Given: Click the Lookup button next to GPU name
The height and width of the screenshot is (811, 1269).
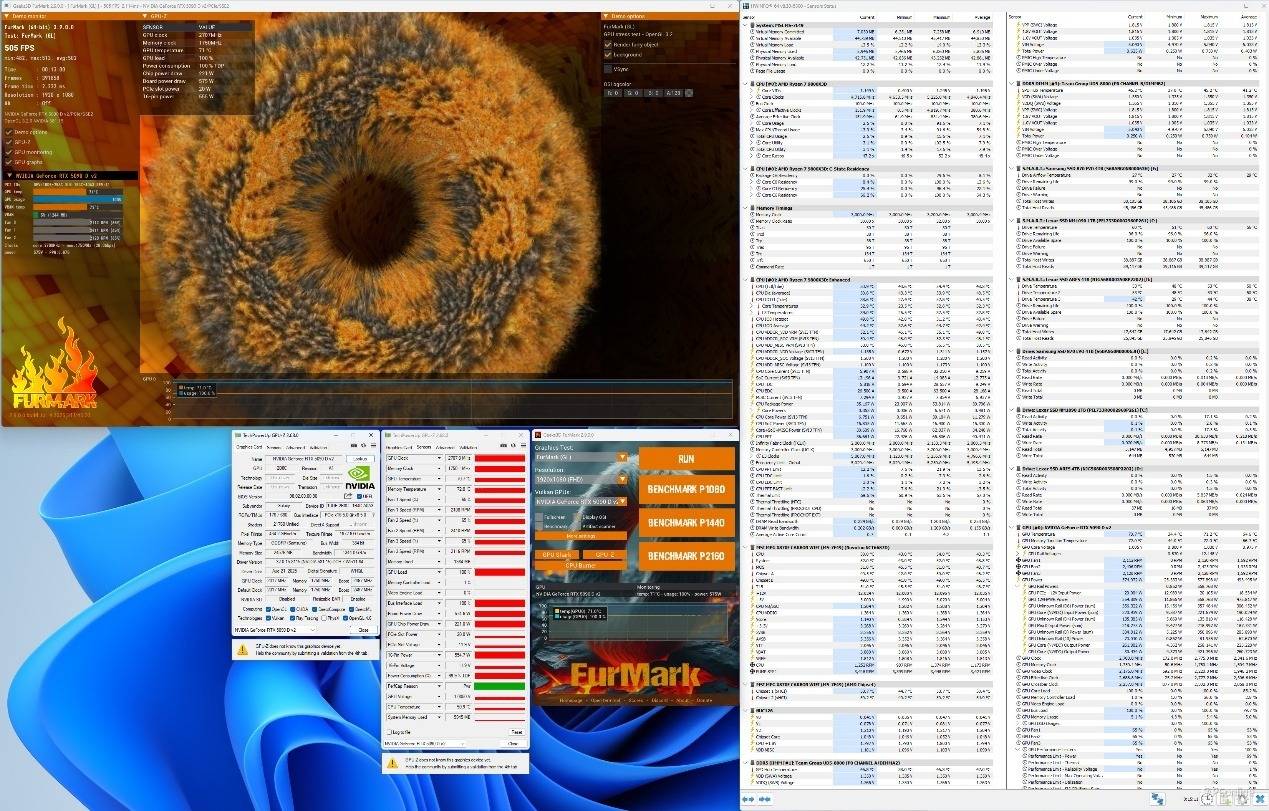Looking at the screenshot, I should point(358,458).
